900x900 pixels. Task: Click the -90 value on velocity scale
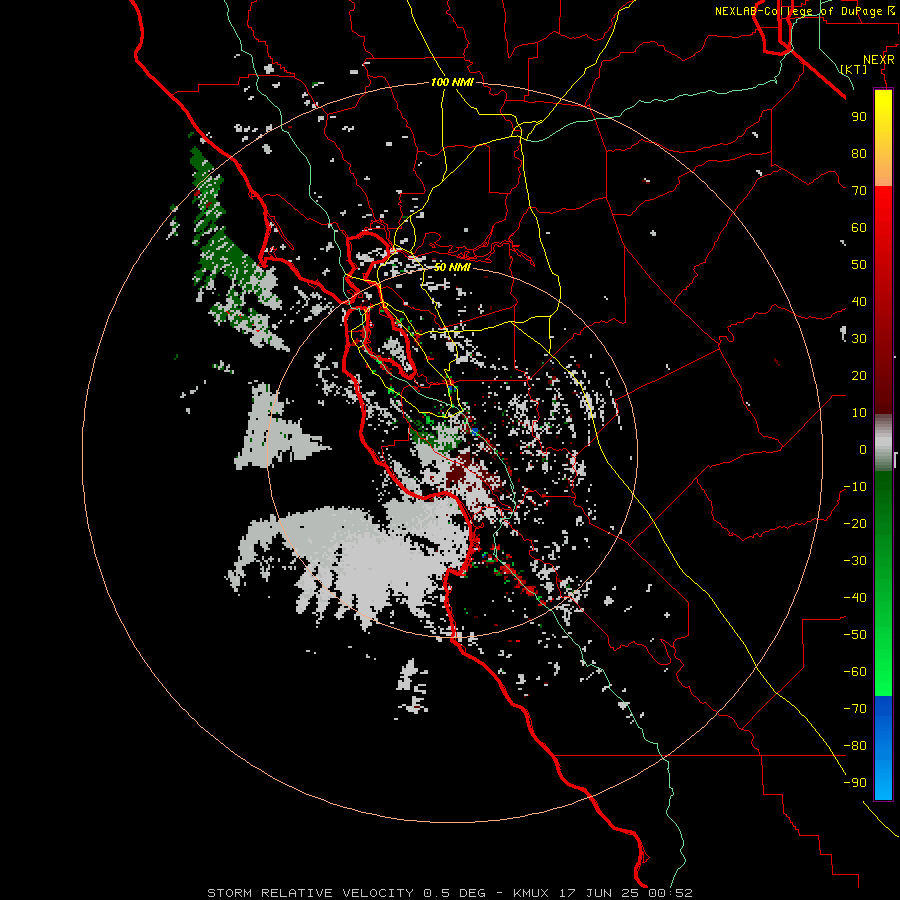tap(855, 783)
